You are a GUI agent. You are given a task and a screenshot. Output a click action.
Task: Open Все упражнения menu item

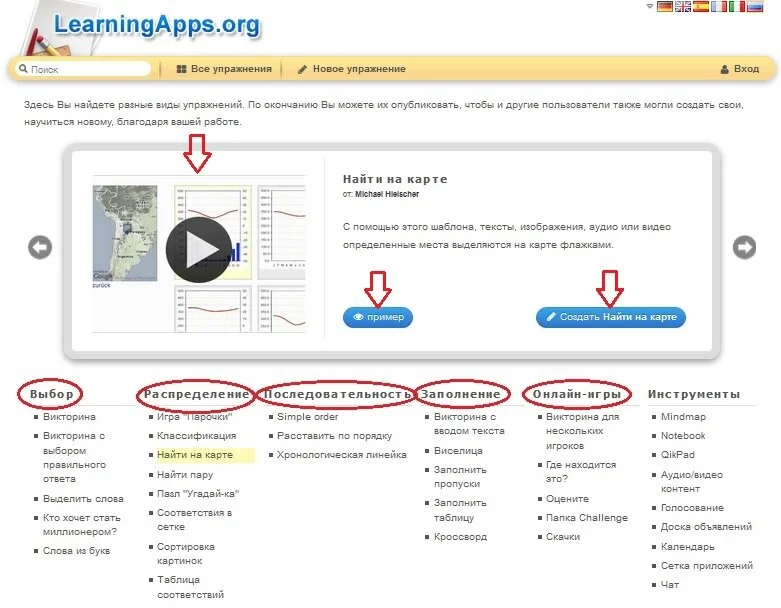224,69
